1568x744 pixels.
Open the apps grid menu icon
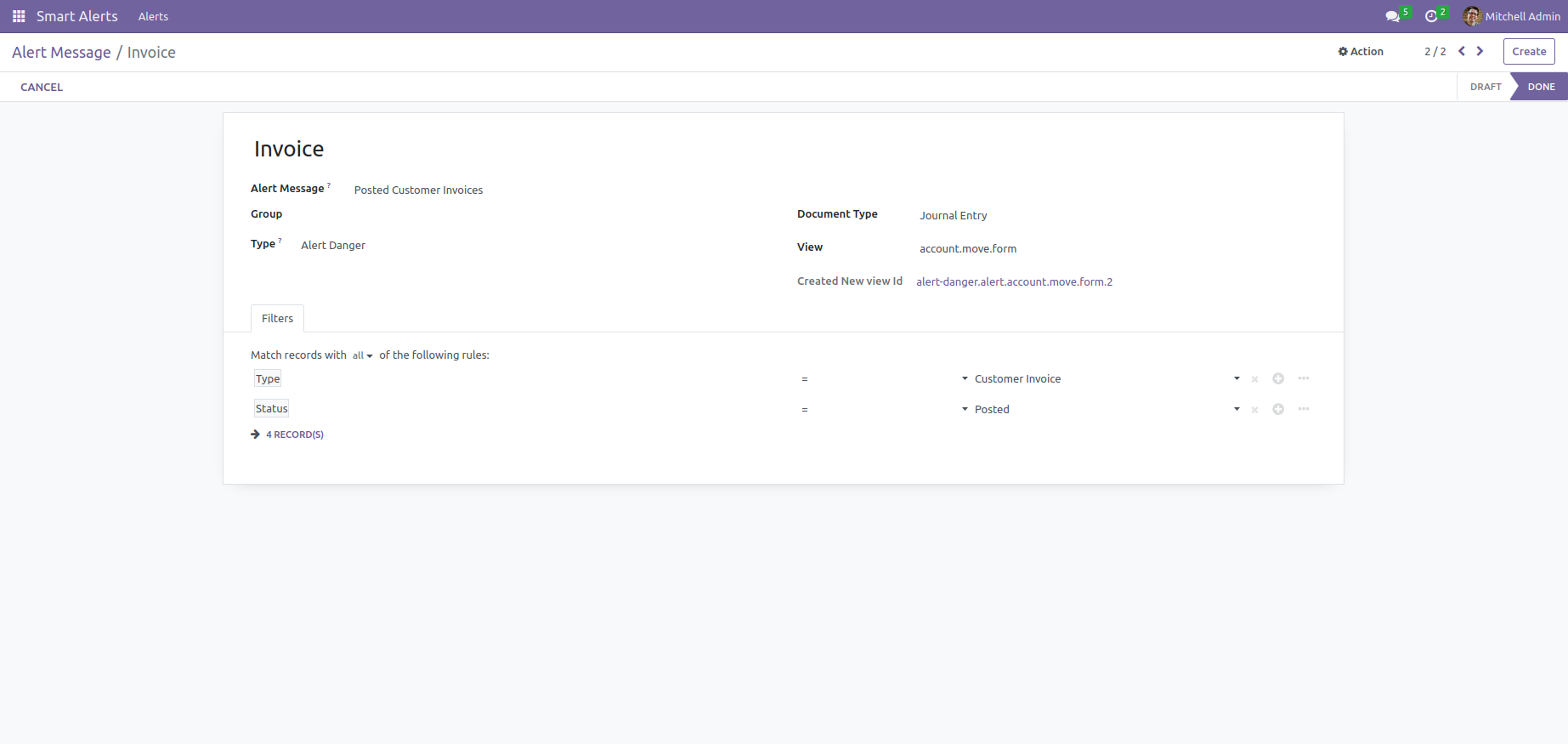tap(19, 16)
